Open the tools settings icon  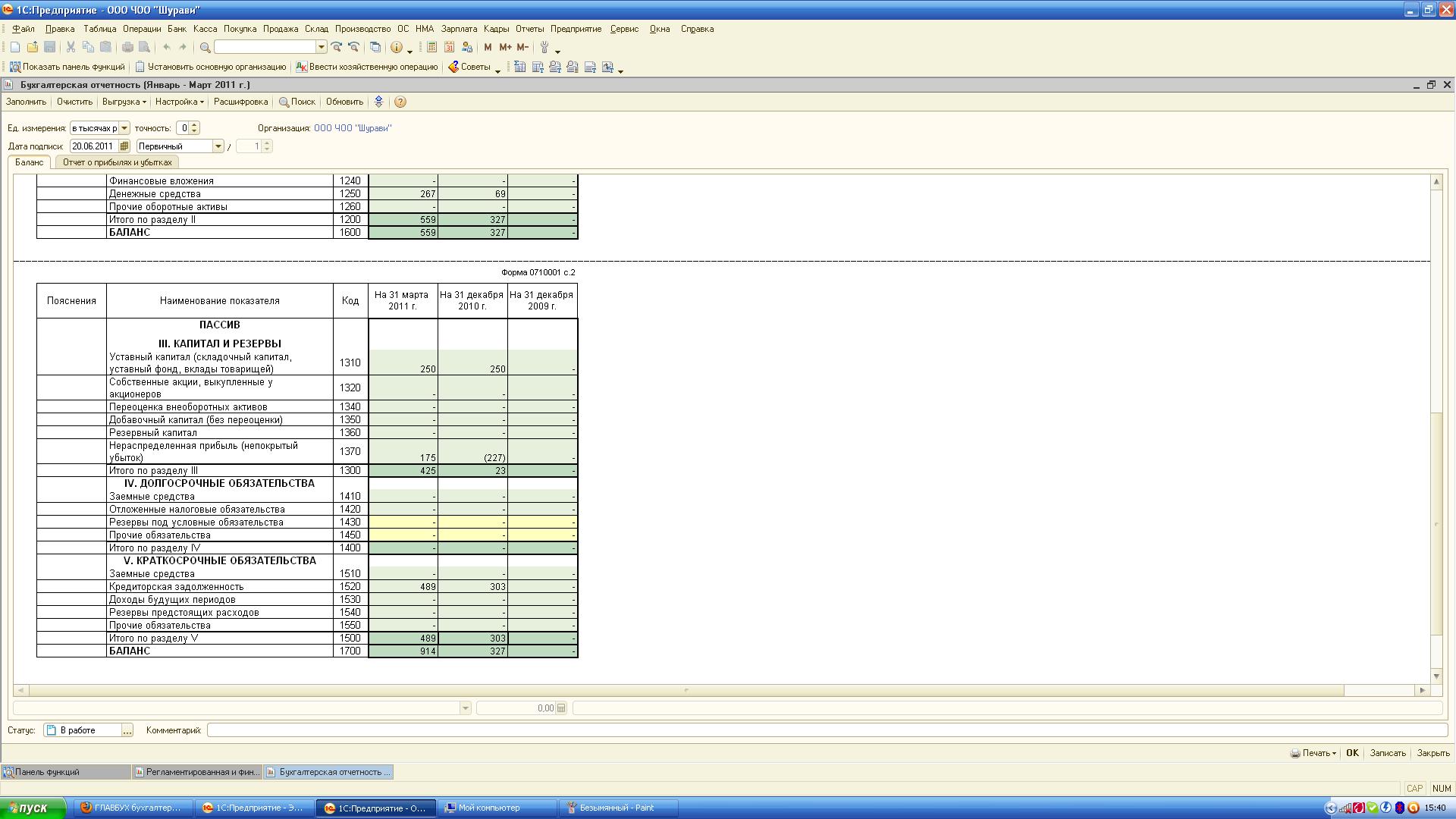pyautogui.click(x=544, y=47)
